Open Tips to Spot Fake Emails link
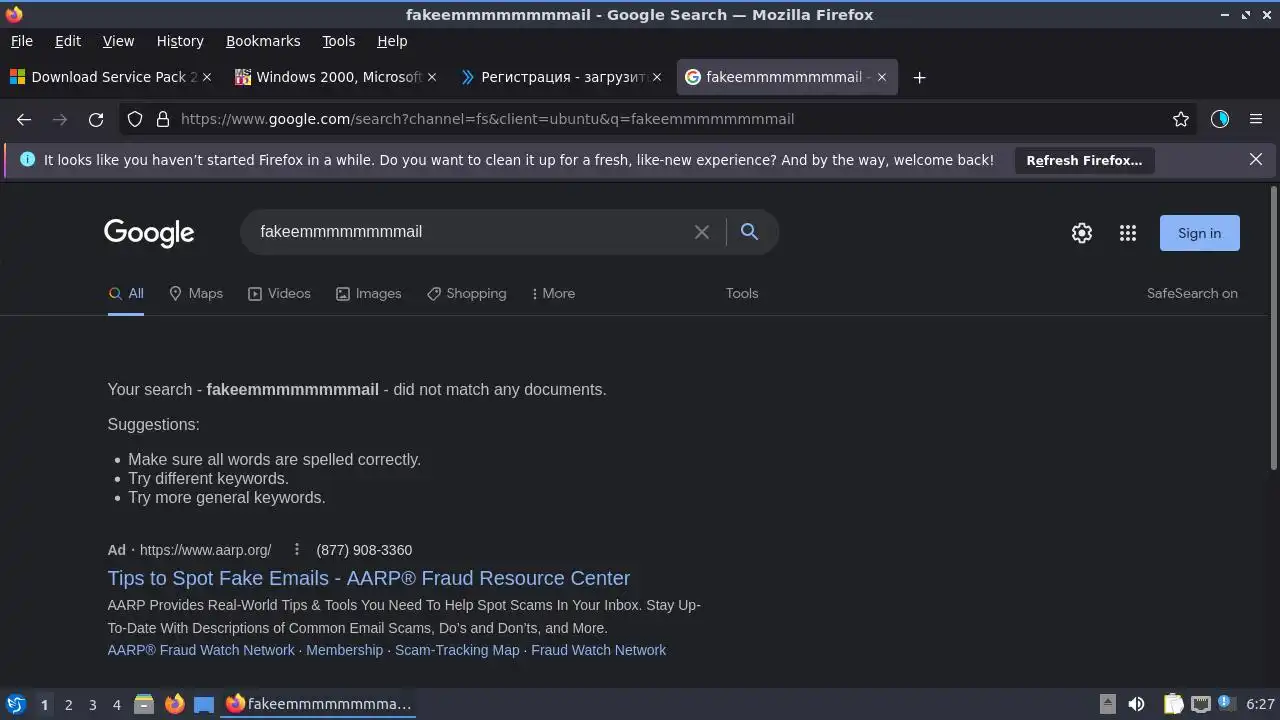 click(369, 578)
